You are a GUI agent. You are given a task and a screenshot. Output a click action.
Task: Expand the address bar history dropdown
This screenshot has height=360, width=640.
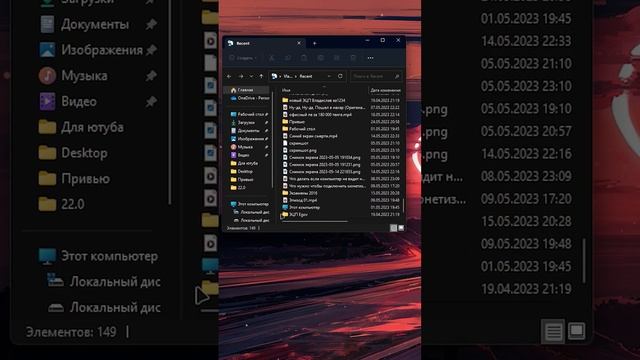[x=329, y=76]
